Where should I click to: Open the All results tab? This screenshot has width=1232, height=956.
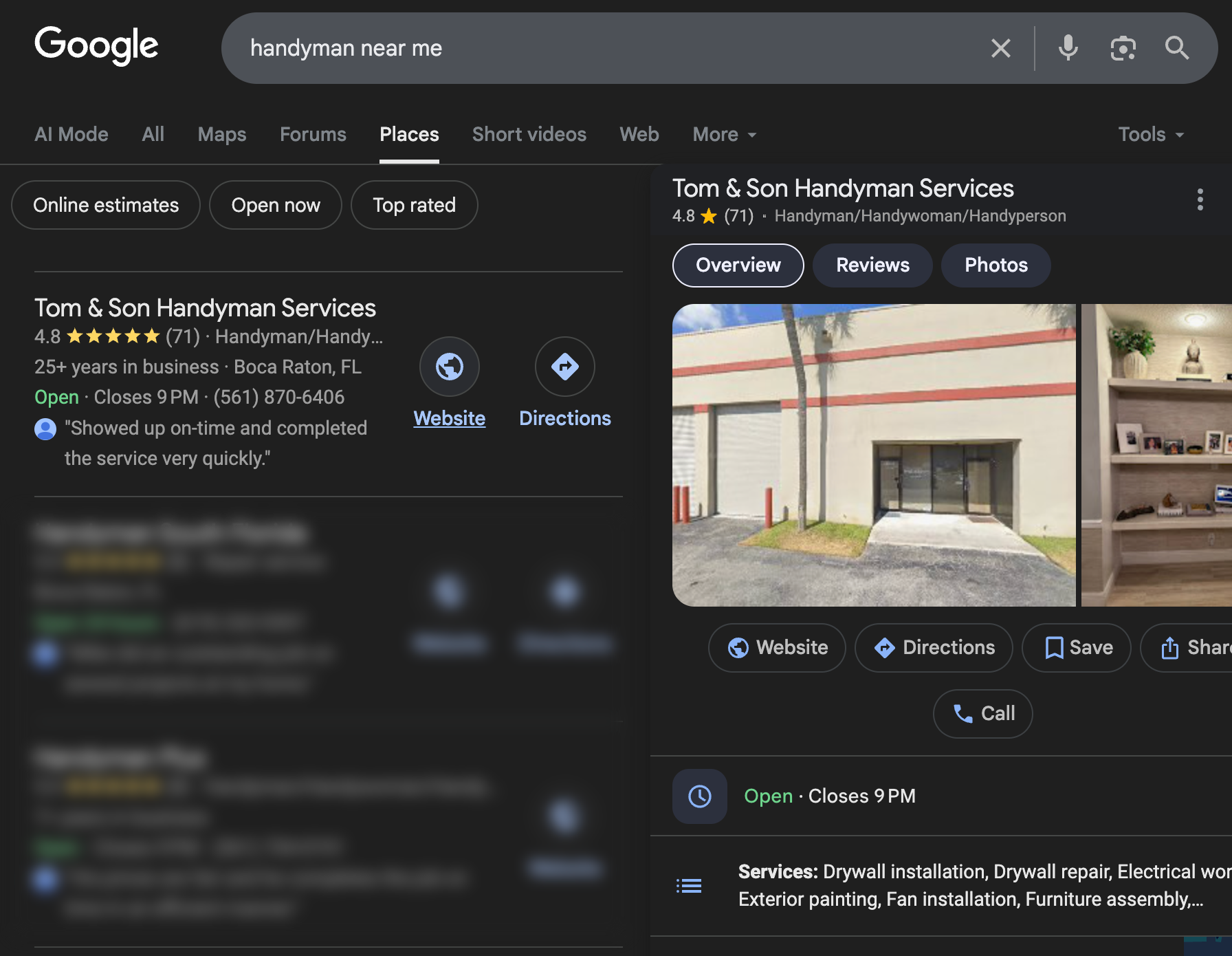pyautogui.click(x=153, y=134)
